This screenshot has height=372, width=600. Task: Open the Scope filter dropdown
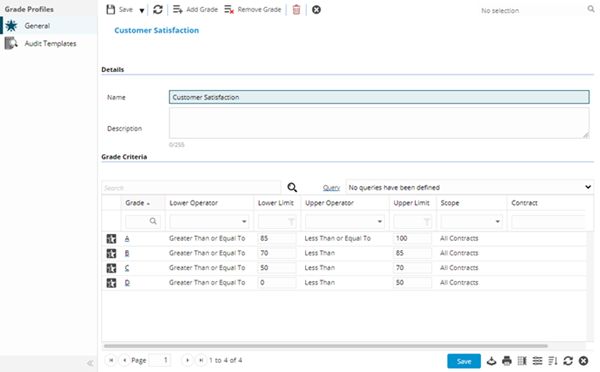471,221
